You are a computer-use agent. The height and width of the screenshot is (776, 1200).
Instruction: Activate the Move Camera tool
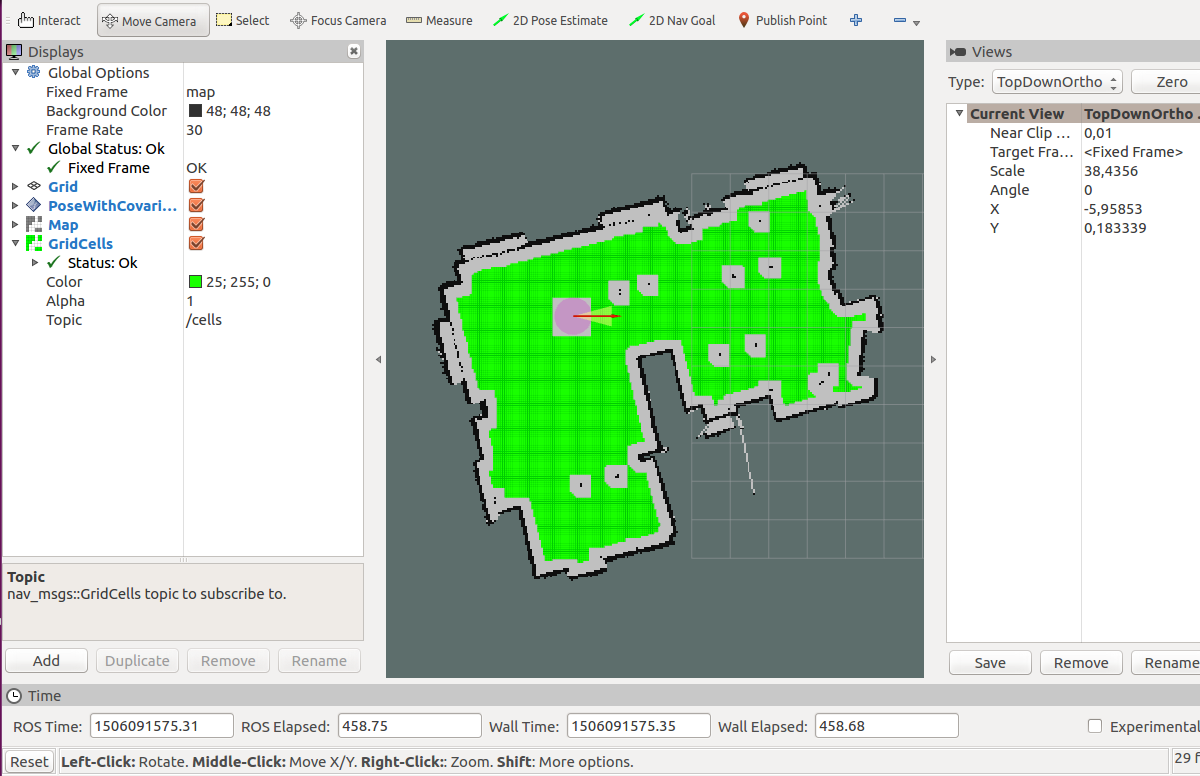[152, 19]
